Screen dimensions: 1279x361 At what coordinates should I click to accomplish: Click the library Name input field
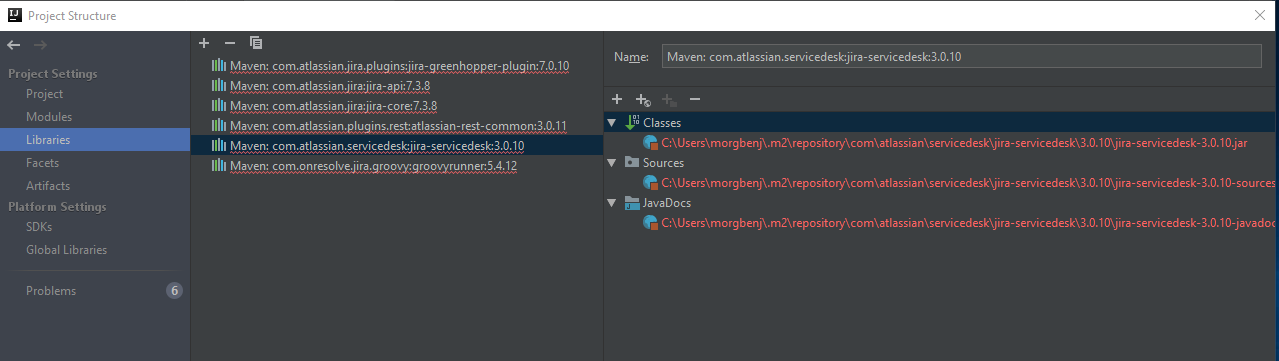click(x=962, y=57)
